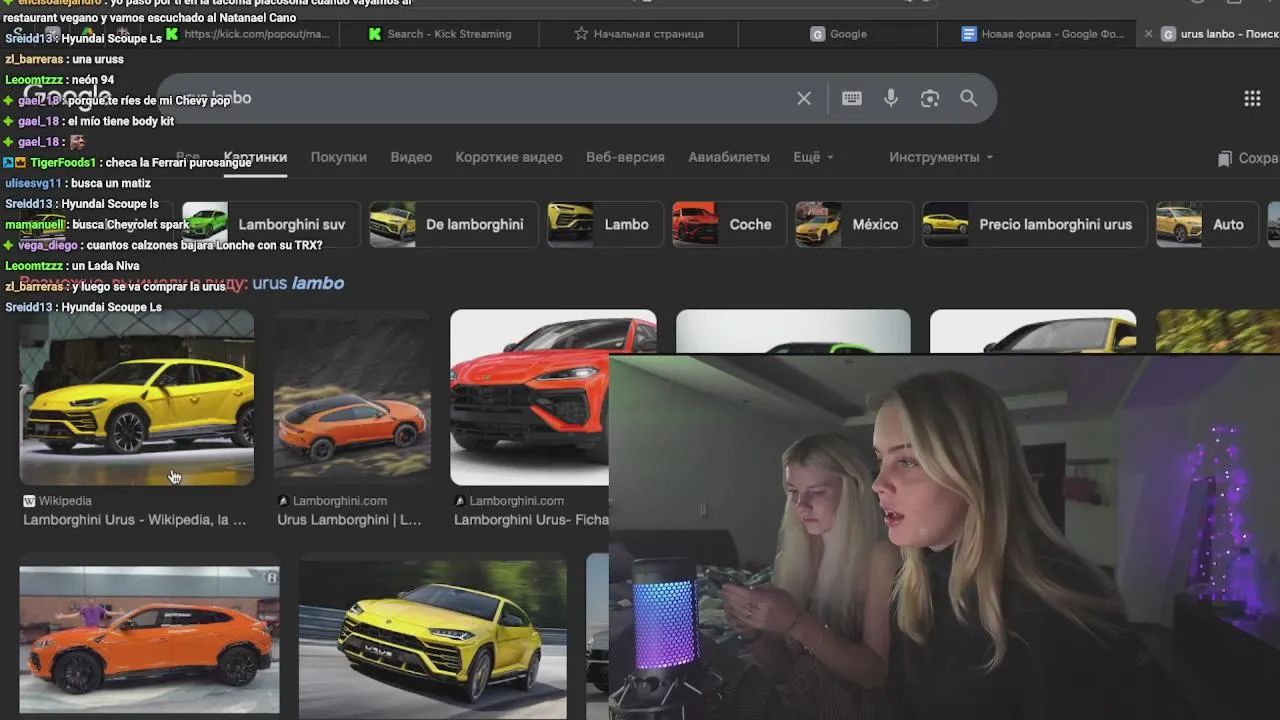
Task: Switch to Search - Kick Streaming tab
Action: pos(440,34)
